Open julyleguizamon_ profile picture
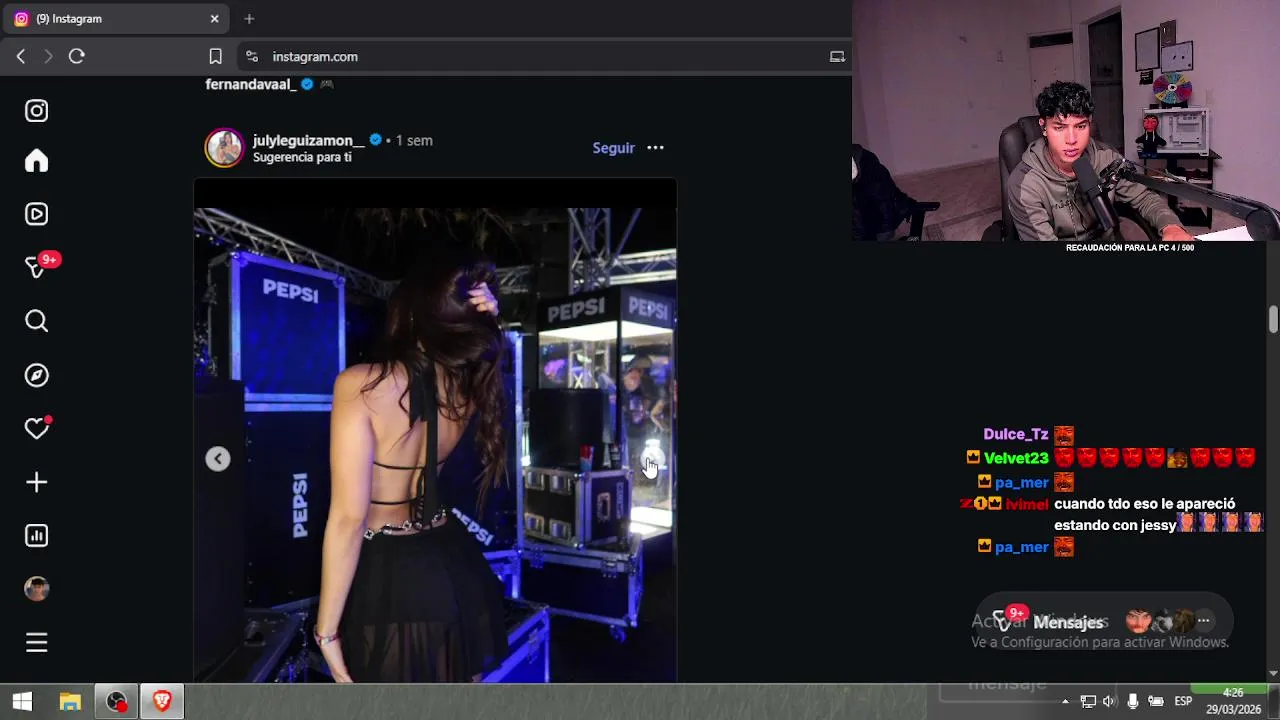1280x720 pixels. tap(224, 148)
